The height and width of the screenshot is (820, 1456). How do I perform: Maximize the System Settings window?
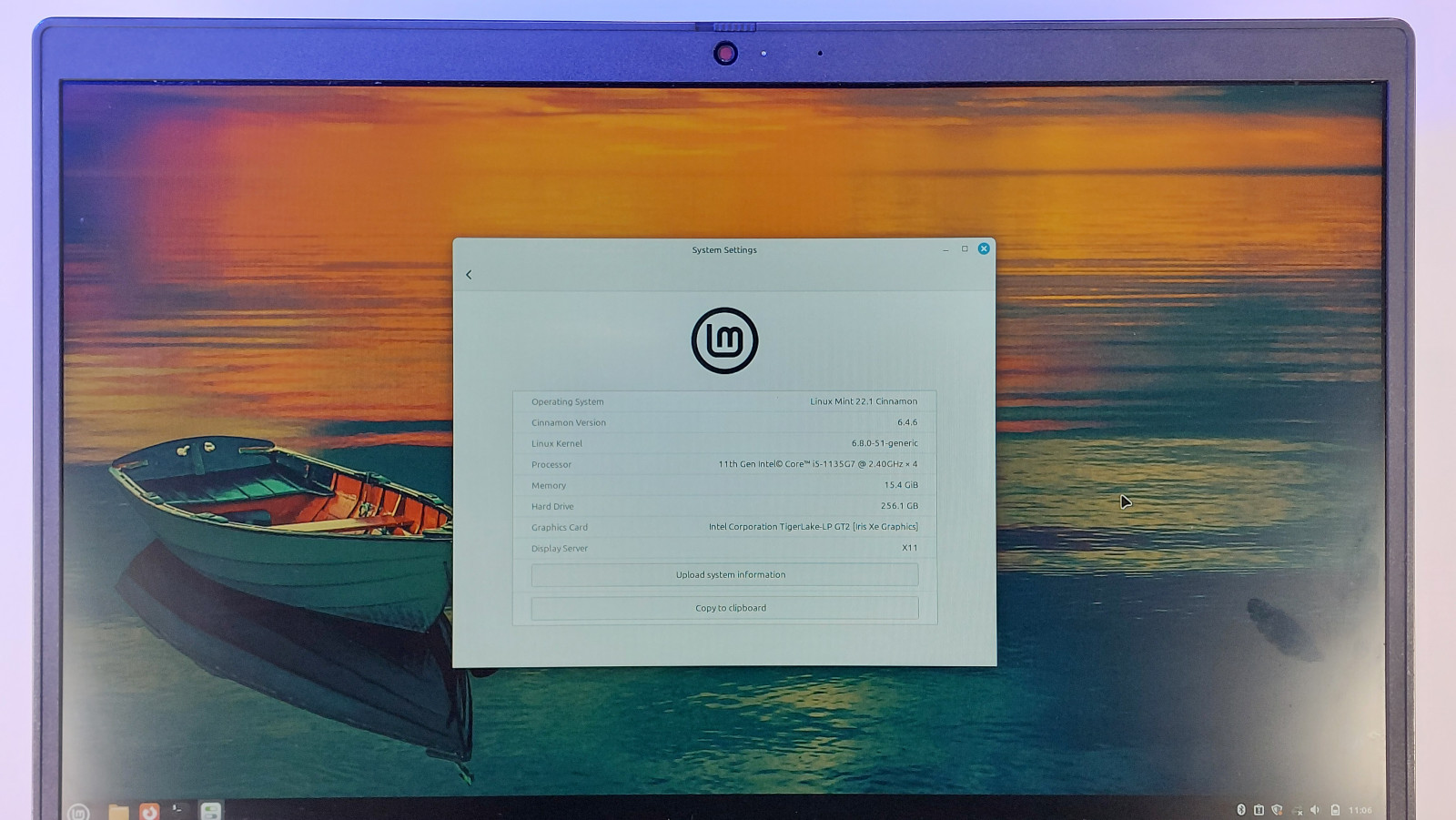point(965,248)
